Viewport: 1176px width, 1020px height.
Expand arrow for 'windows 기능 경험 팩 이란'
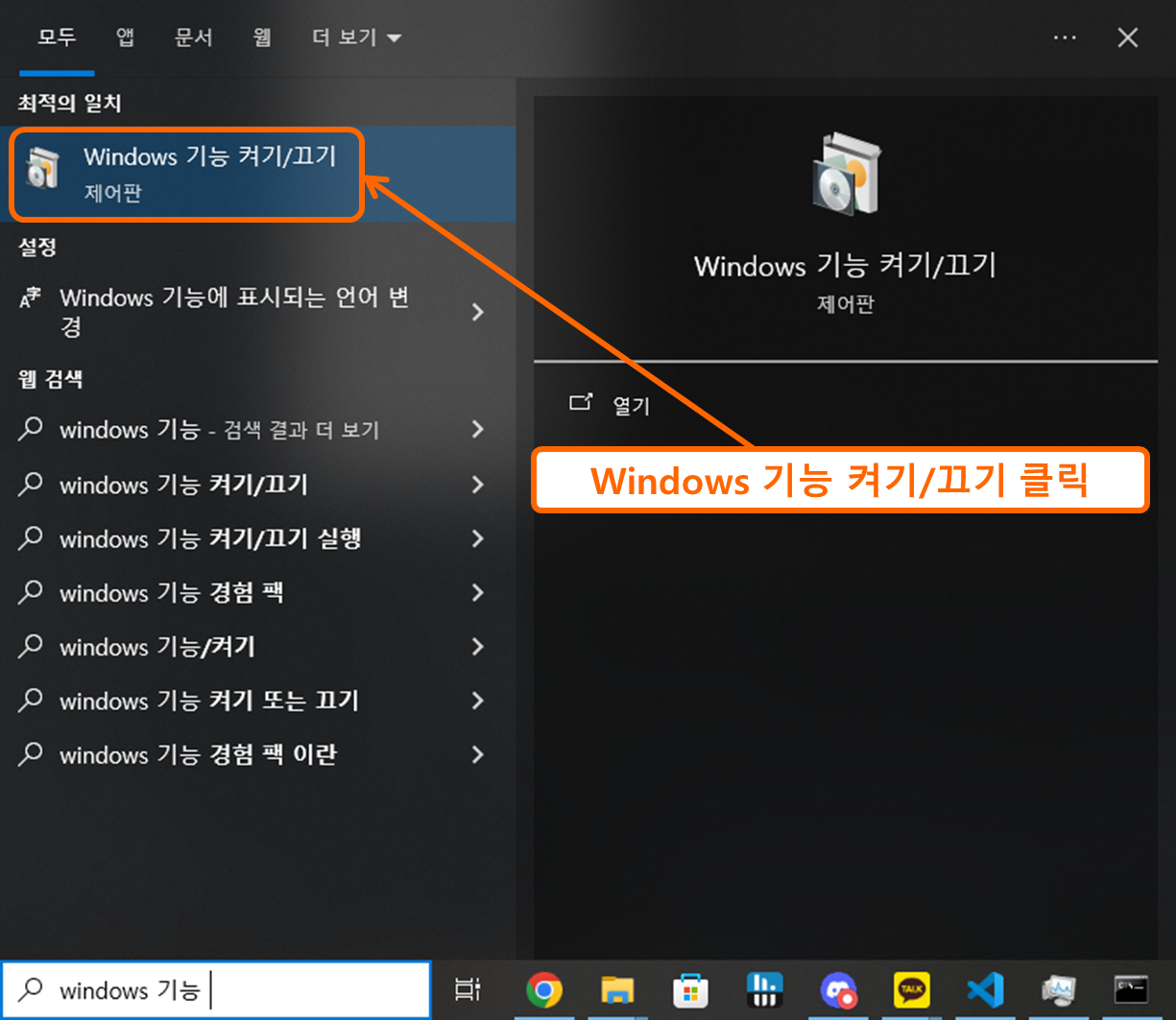(x=478, y=754)
